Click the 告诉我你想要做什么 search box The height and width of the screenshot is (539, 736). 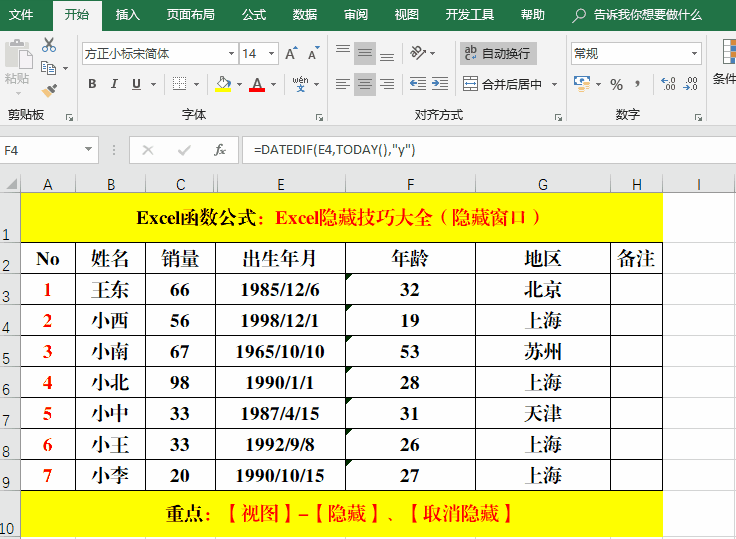[637, 15]
